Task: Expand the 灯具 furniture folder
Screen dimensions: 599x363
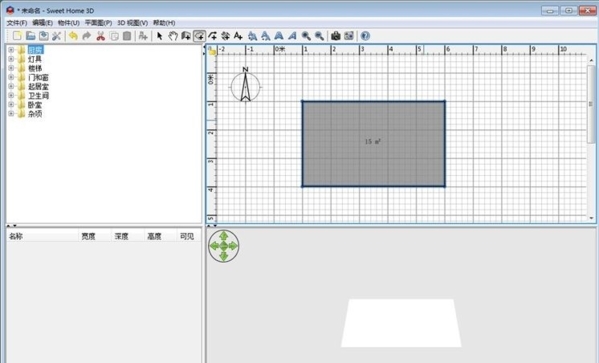Action: (x=11, y=59)
